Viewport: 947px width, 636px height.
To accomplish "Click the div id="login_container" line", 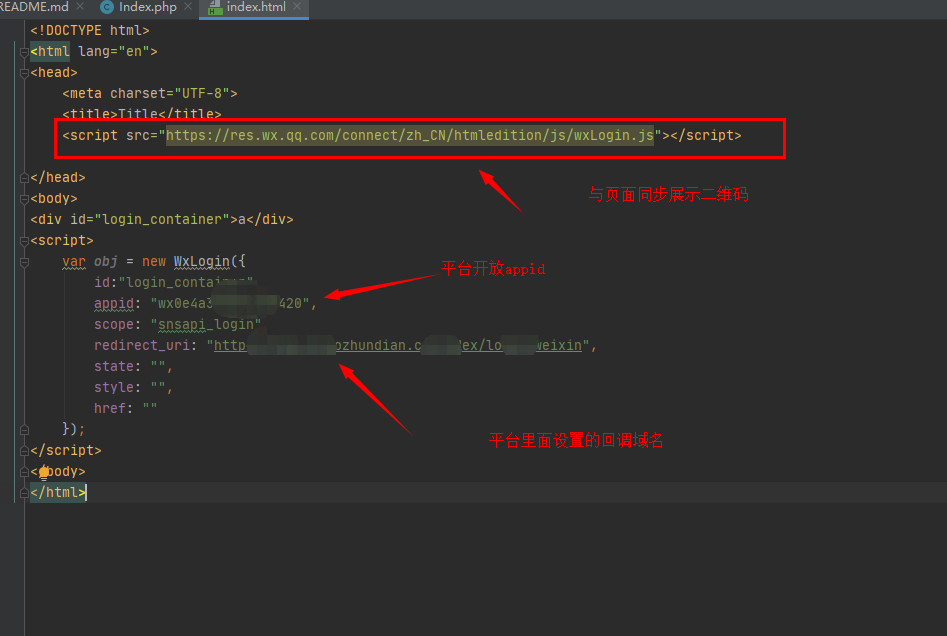I will 162,219.
